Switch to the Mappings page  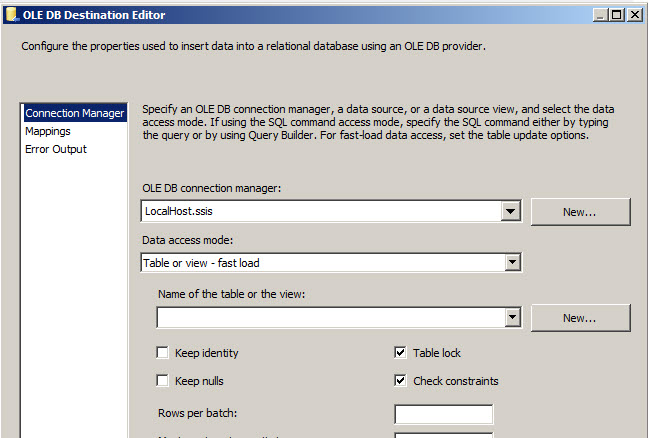[x=47, y=131]
